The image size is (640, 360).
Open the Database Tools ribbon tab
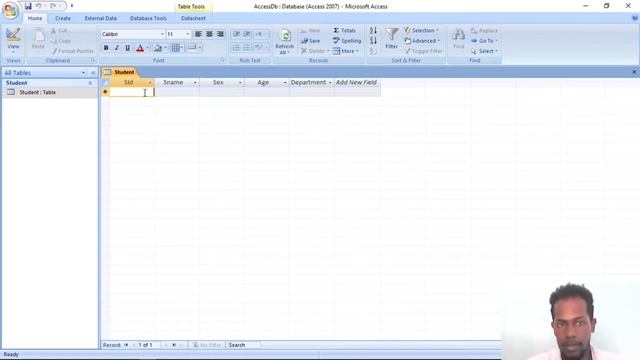pyautogui.click(x=148, y=18)
